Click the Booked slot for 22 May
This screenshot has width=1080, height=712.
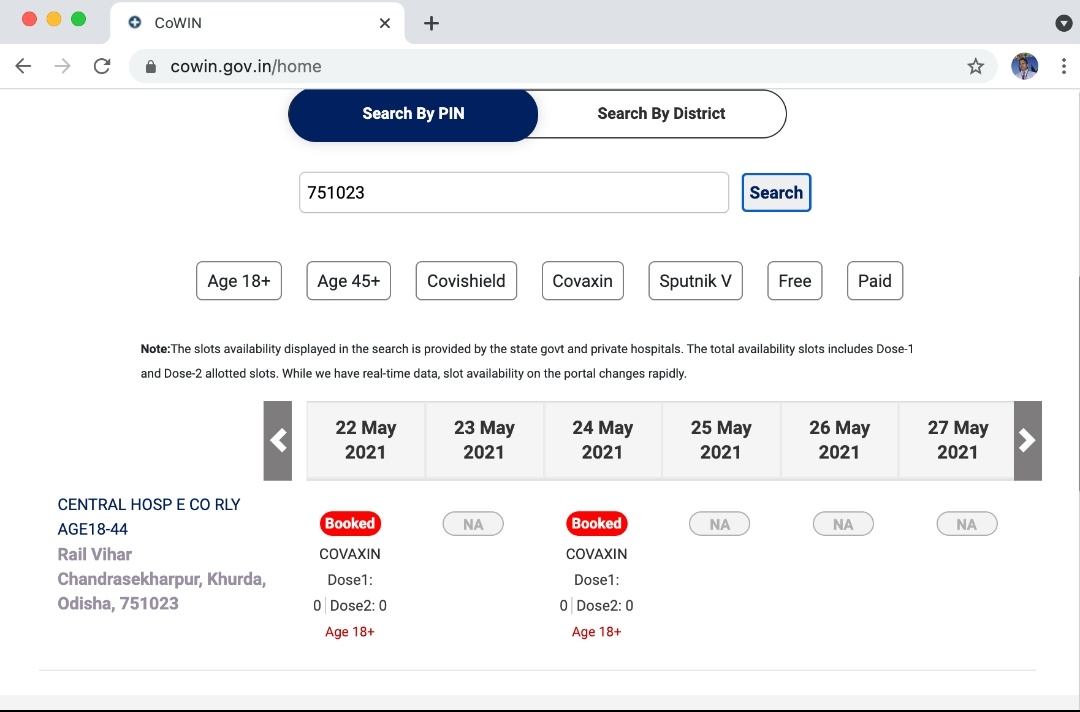pyautogui.click(x=350, y=523)
